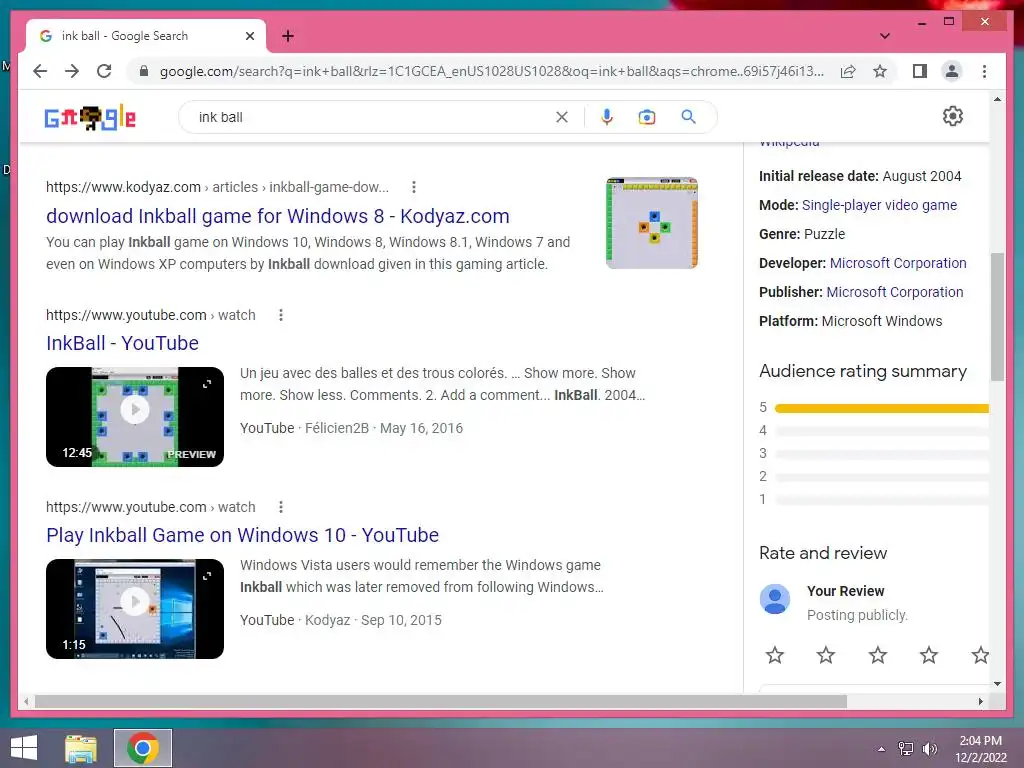Open the InkBall - YouTube result
The height and width of the screenshot is (768, 1024).
click(122, 343)
